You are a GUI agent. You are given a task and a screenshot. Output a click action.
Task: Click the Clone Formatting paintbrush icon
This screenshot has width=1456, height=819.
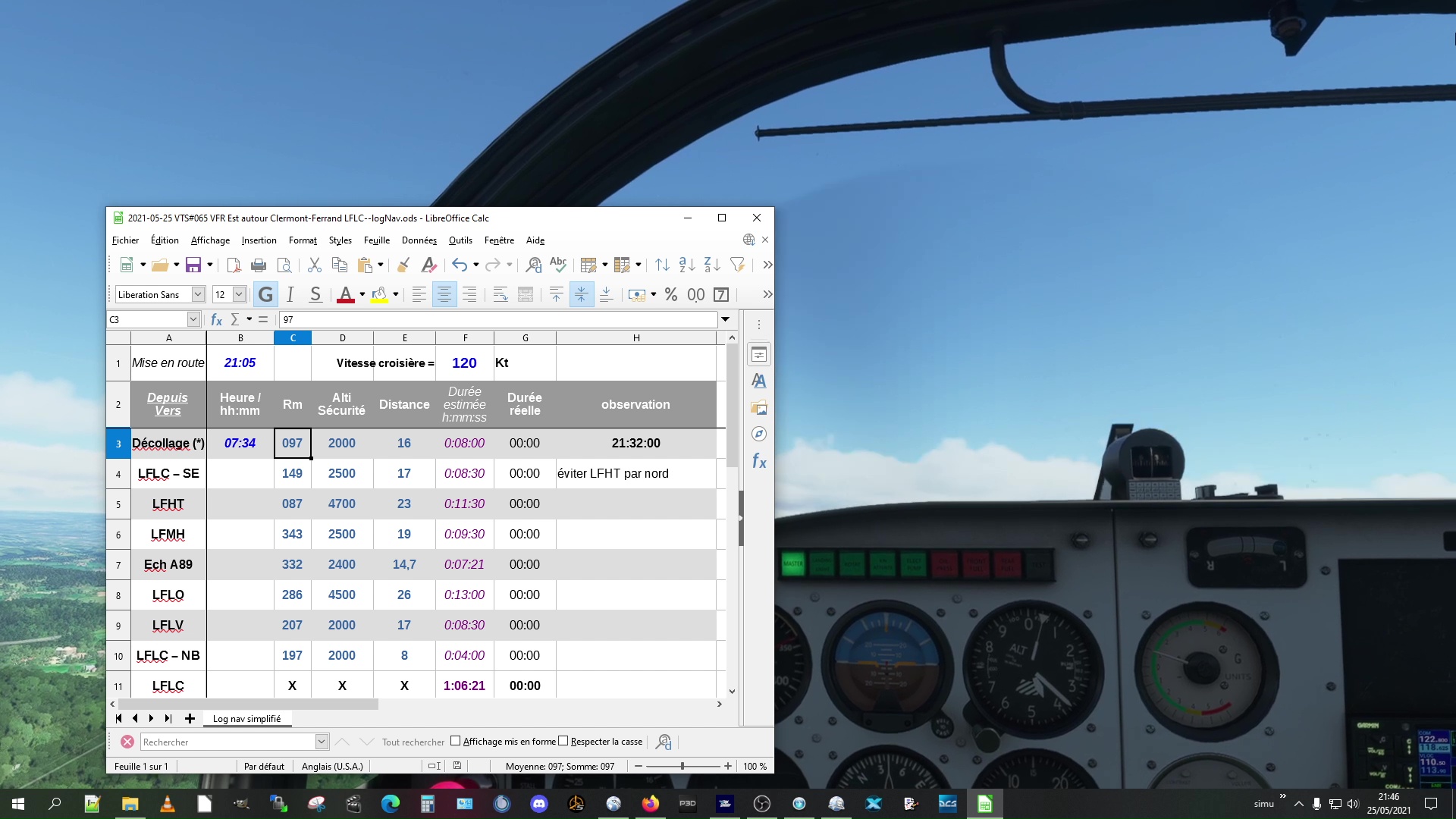coord(403,265)
